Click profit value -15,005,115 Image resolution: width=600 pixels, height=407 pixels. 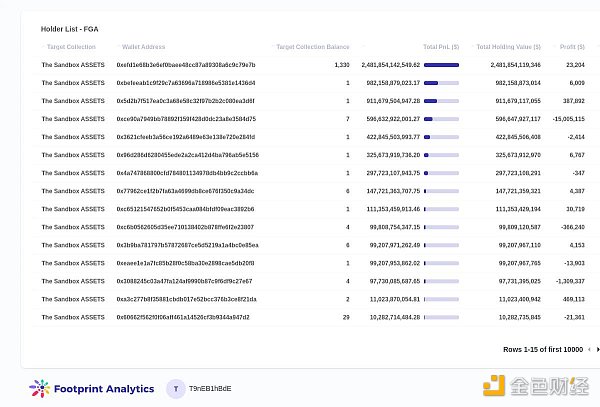coord(569,119)
